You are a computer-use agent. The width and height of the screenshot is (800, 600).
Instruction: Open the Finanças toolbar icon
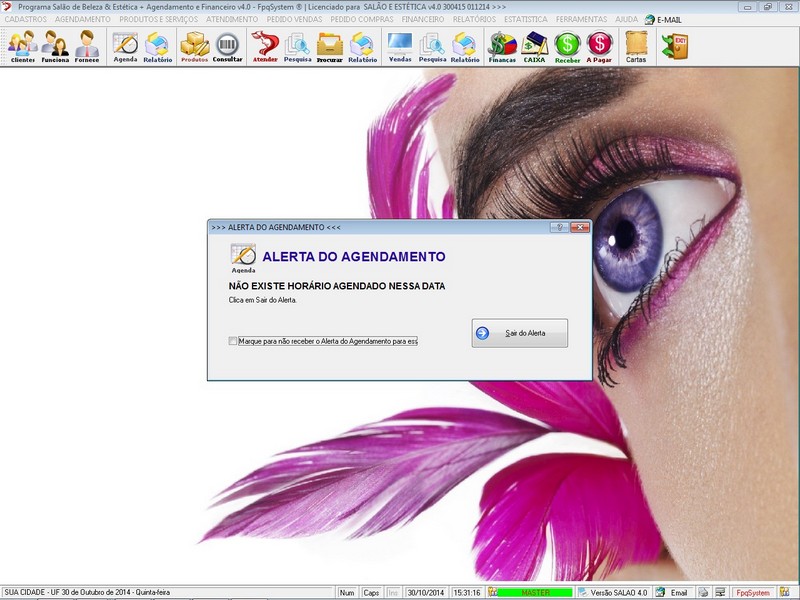click(502, 46)
